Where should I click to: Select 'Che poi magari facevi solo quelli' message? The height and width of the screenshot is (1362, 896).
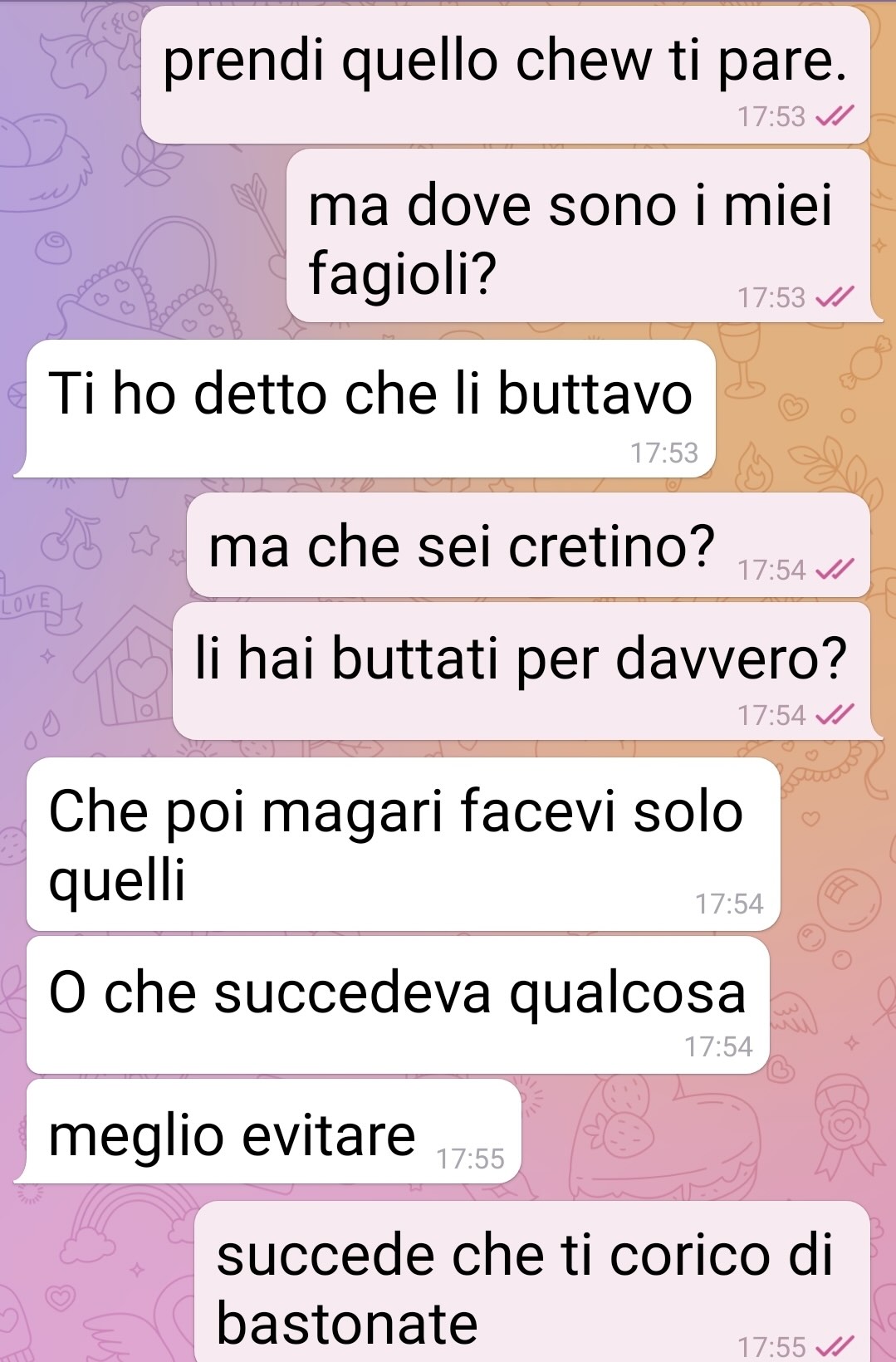click(x=404, y=844)
